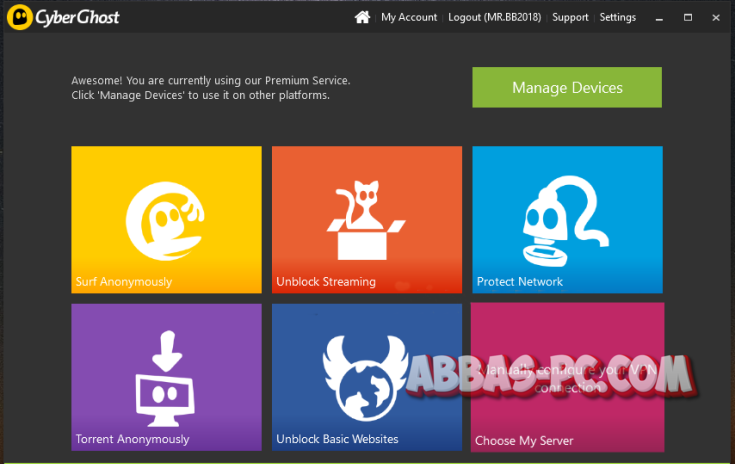Image resolution: width=735 pixels, height=464 pixels.
Task: Open Settings in the top bar
Action: [x=618, y=17]
